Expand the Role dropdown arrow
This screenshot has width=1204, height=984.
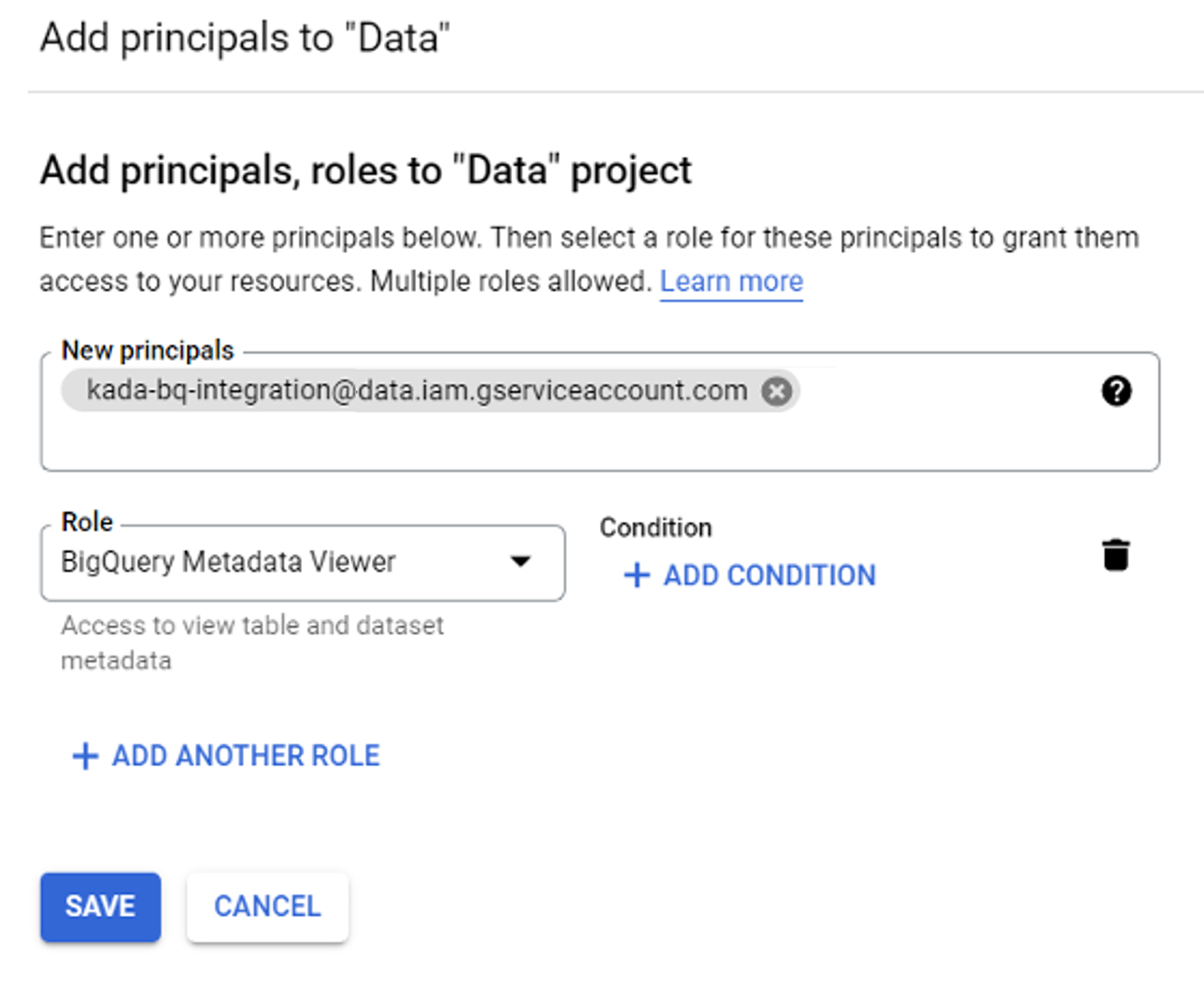pyautogui.click(x=521, y=561)
